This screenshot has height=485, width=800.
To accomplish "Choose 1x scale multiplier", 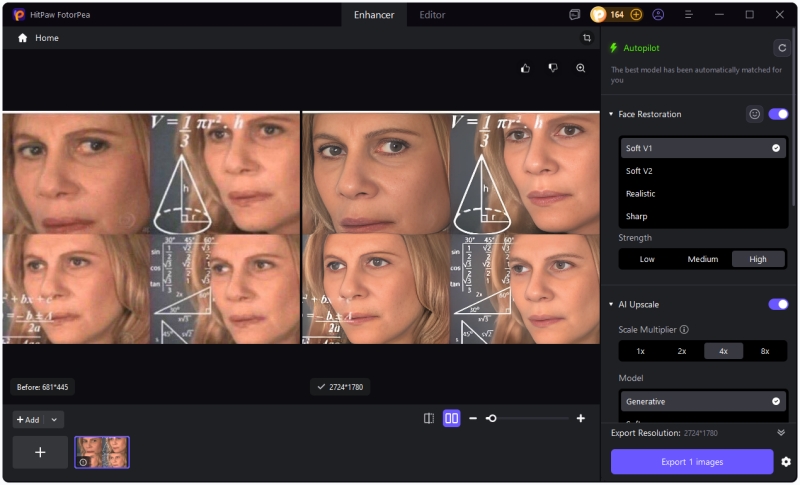I will [640, 351].
